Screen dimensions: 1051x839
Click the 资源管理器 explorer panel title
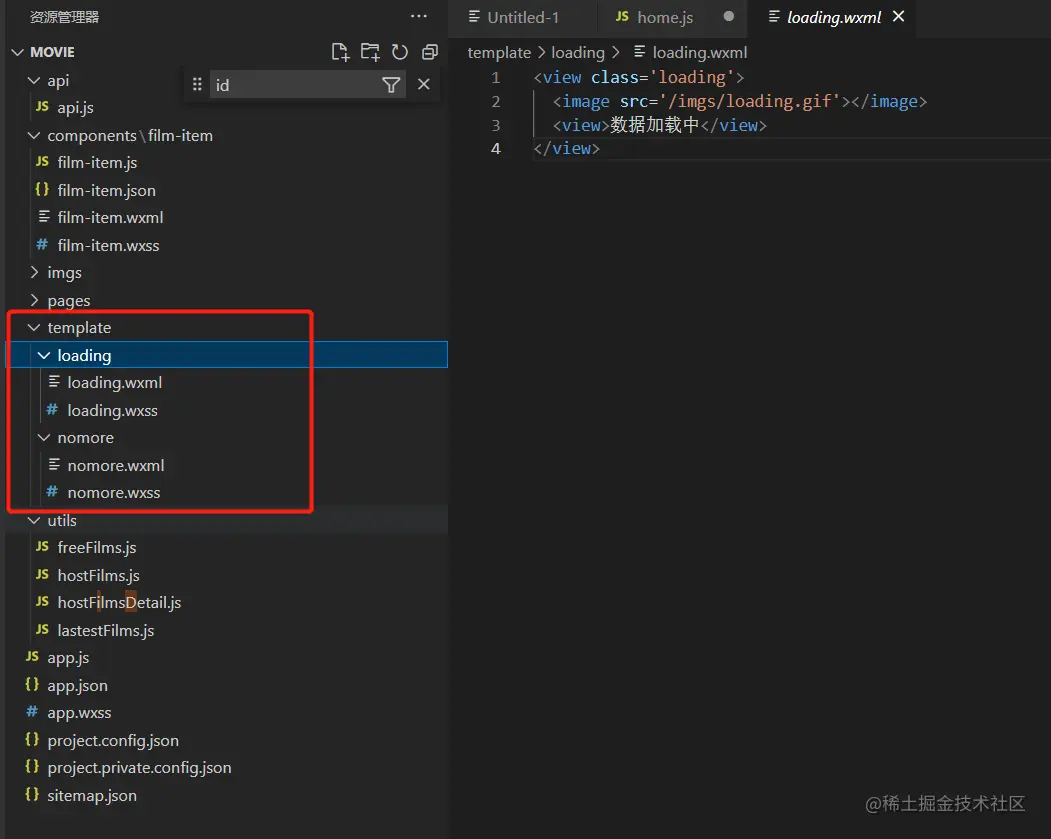click(x=64, y=17)
